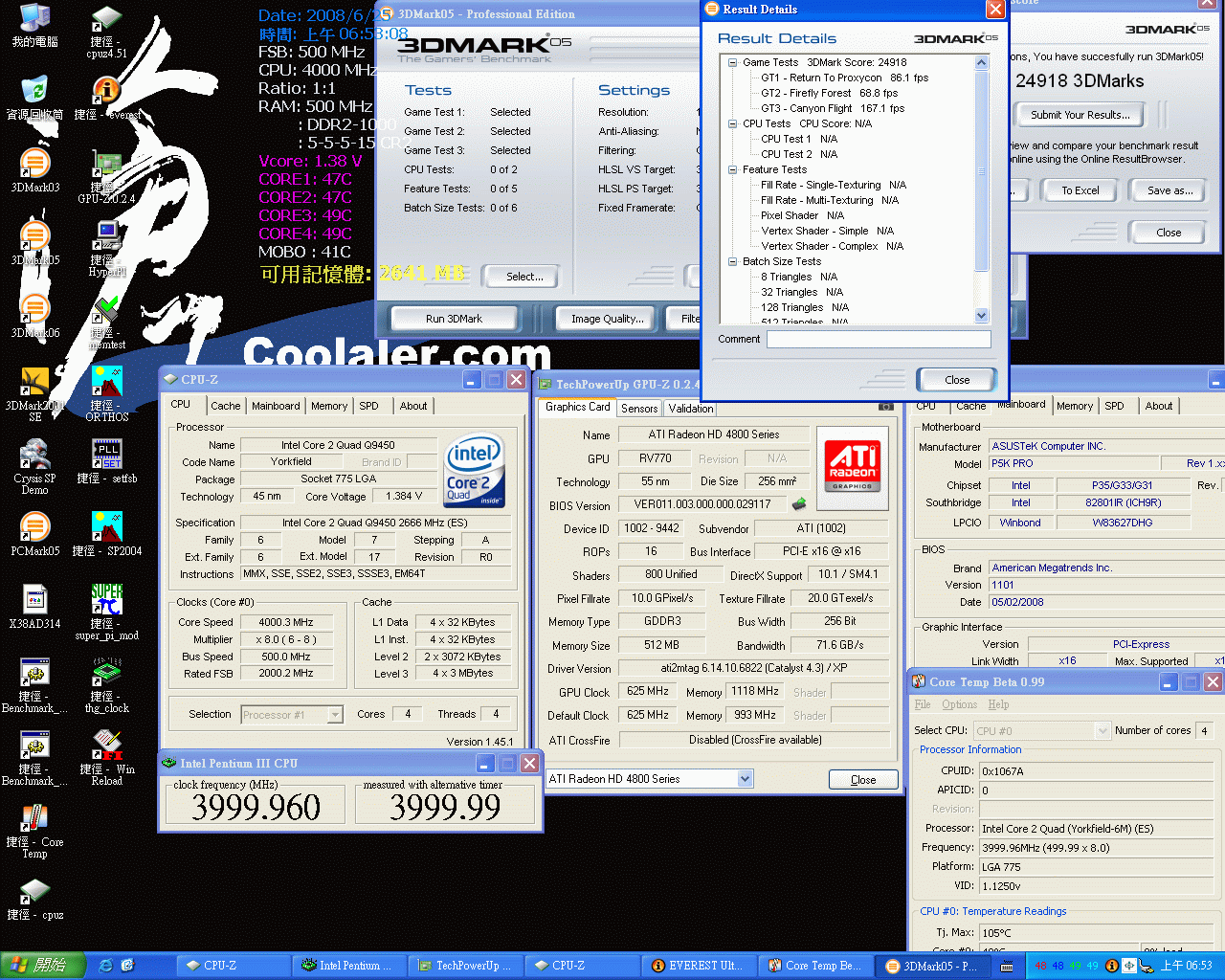The width and height of the screenshot is (1225, 980).
Task: Open Internet Explorer from the quick launch
Action: pyautogui.click(x=105, y=966)
